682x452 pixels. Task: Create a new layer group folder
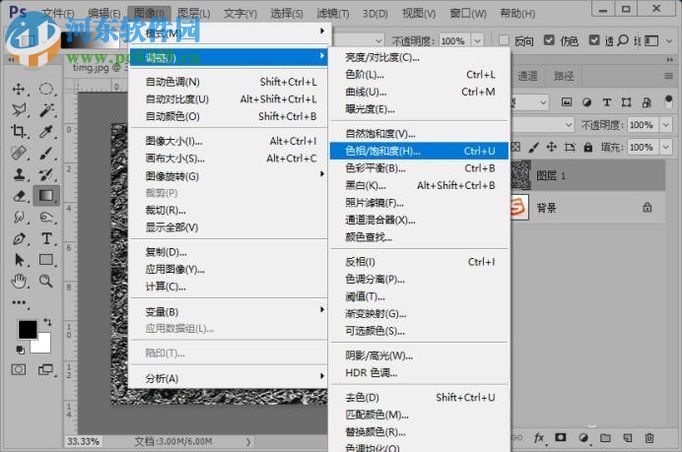click(x=605, y=438)
